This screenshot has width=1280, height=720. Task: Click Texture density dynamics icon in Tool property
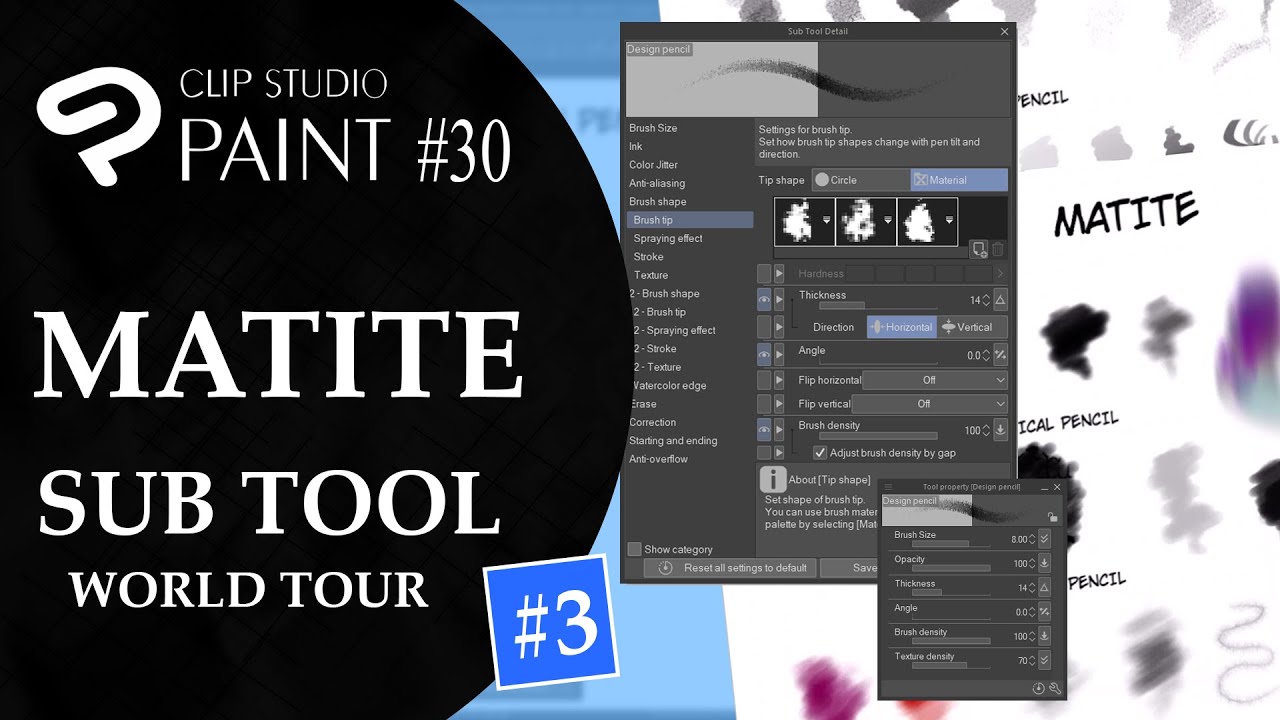[x=1044, y=660]
